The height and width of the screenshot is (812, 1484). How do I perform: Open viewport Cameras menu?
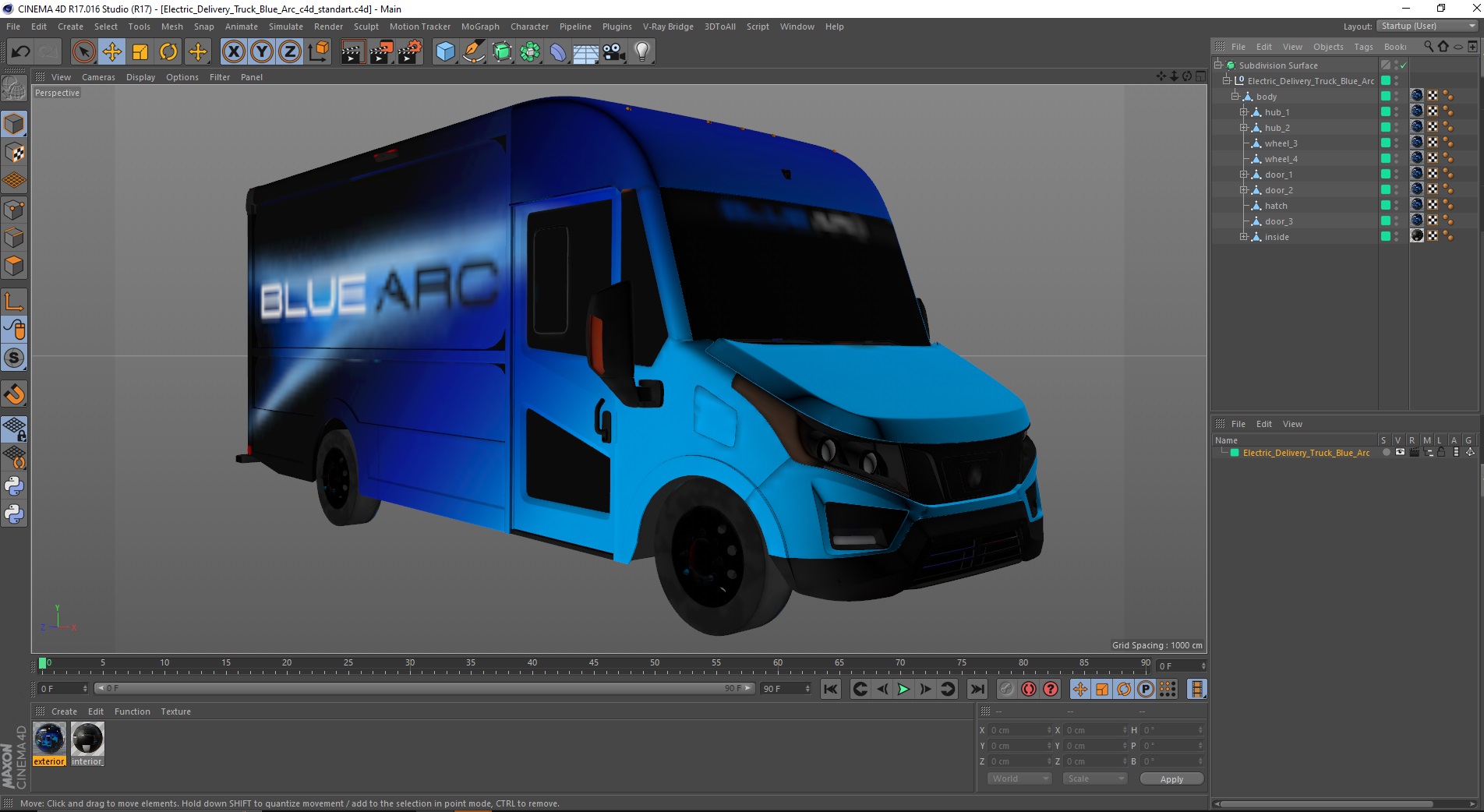click(98, 77)
